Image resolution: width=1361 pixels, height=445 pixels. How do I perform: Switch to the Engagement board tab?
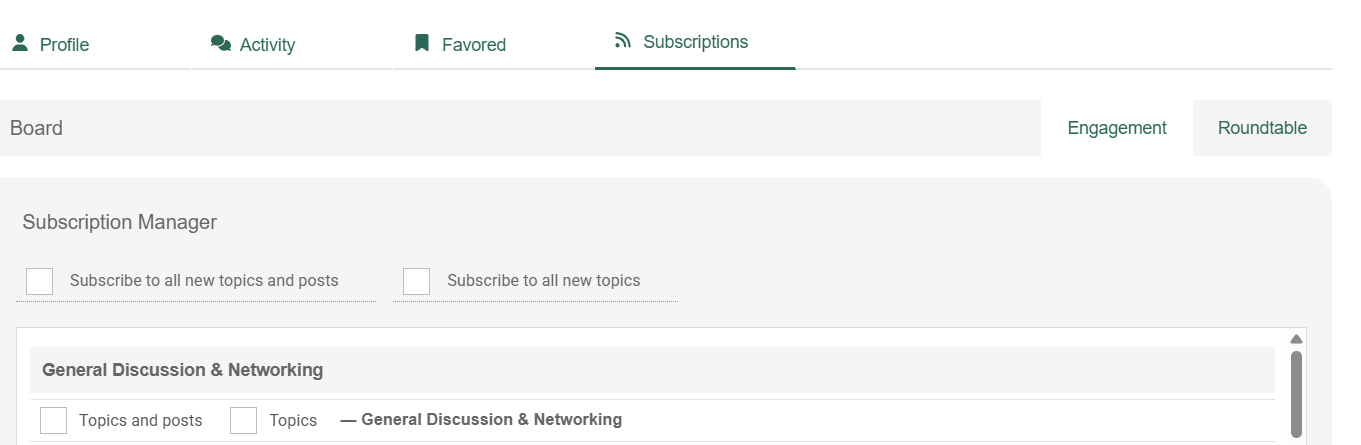[1117, 128]
